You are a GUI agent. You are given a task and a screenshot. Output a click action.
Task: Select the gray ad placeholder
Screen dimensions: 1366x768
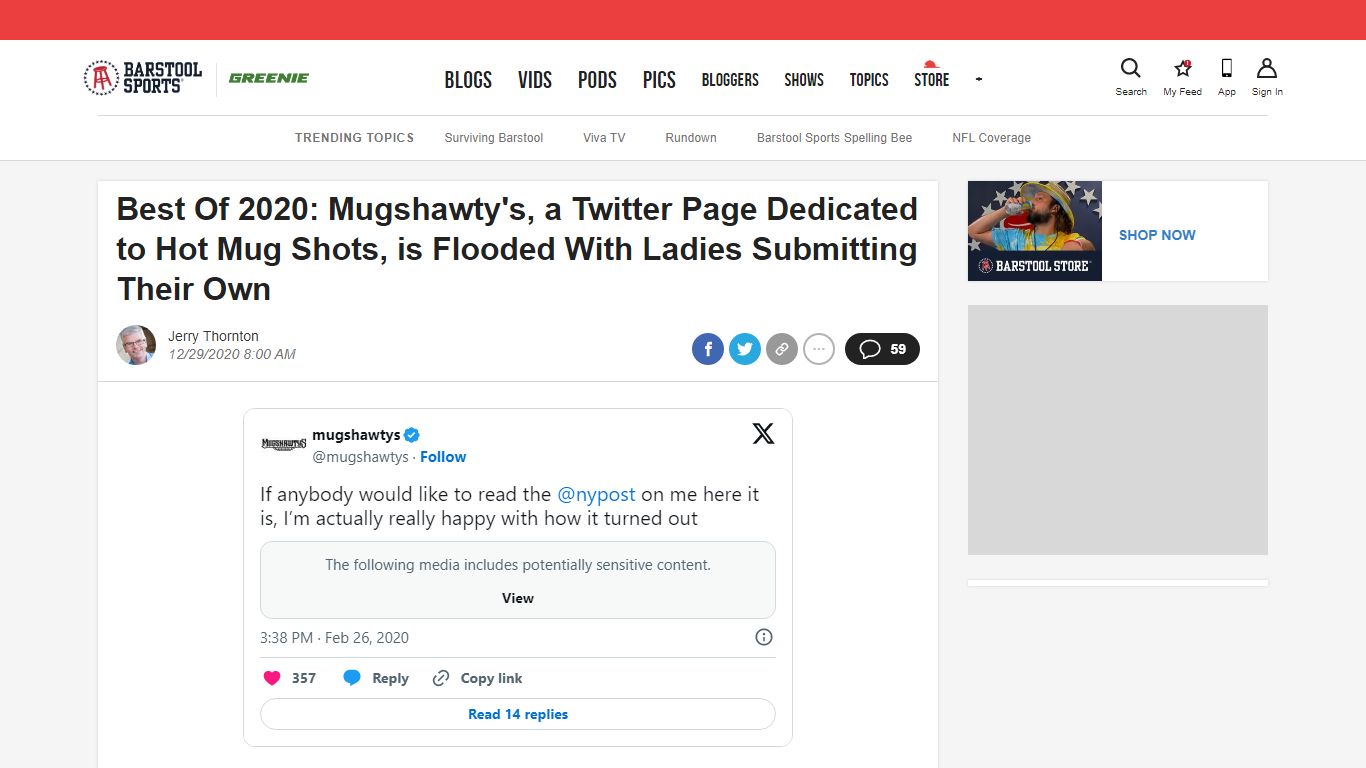pos(1118,430)
